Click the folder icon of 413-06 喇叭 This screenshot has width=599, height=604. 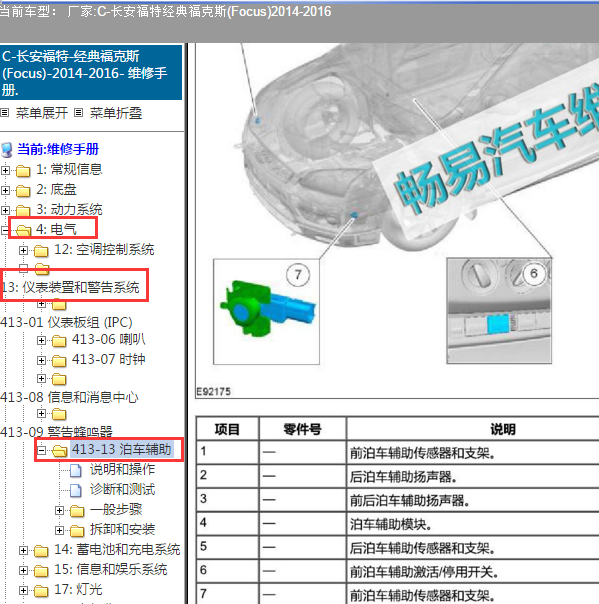coord(59,341)
